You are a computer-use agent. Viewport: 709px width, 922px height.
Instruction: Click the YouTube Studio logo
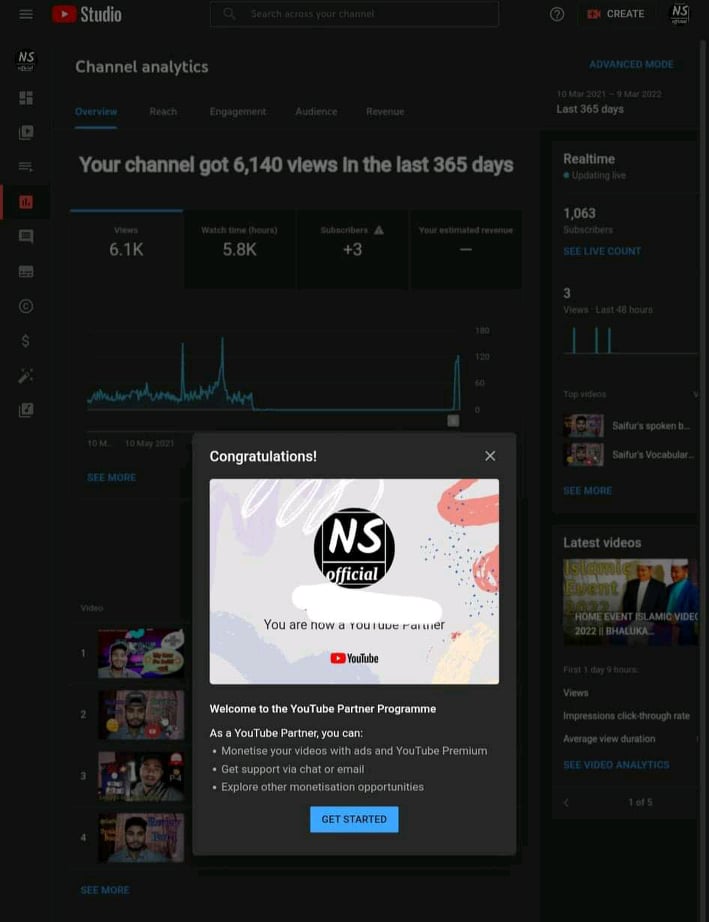[x=86, y=14]
